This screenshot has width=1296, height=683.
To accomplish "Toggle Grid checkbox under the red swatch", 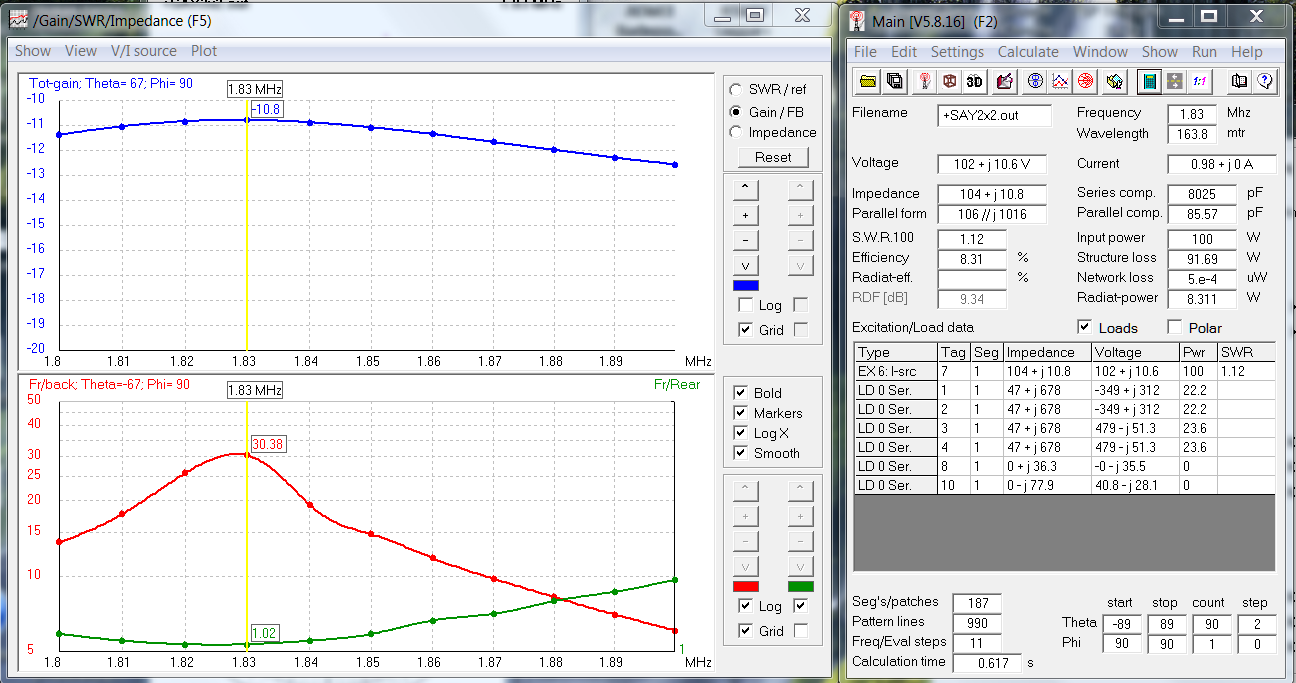I will 745,630.
